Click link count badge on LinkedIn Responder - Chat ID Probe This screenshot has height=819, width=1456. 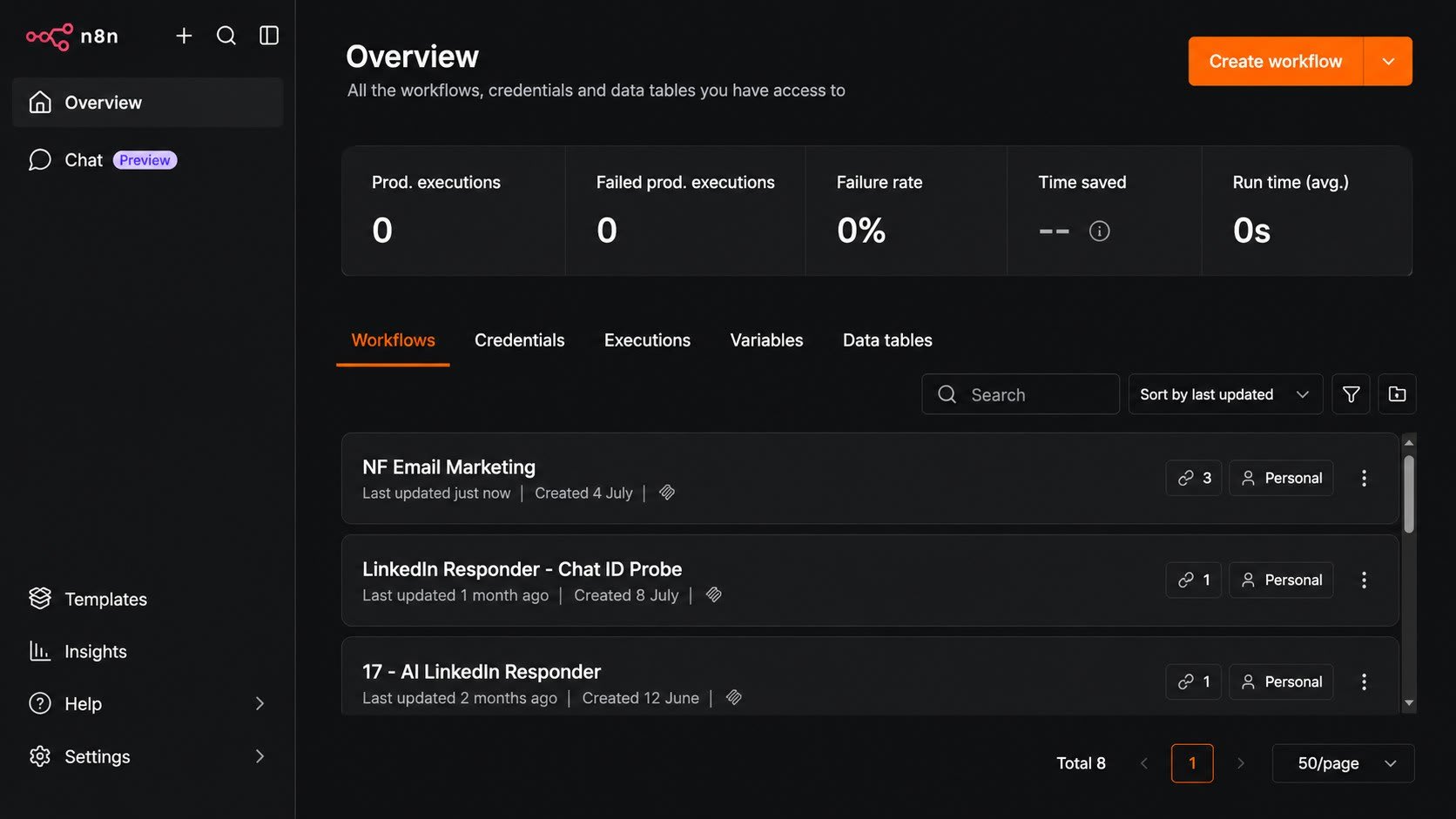[1194, 580]
